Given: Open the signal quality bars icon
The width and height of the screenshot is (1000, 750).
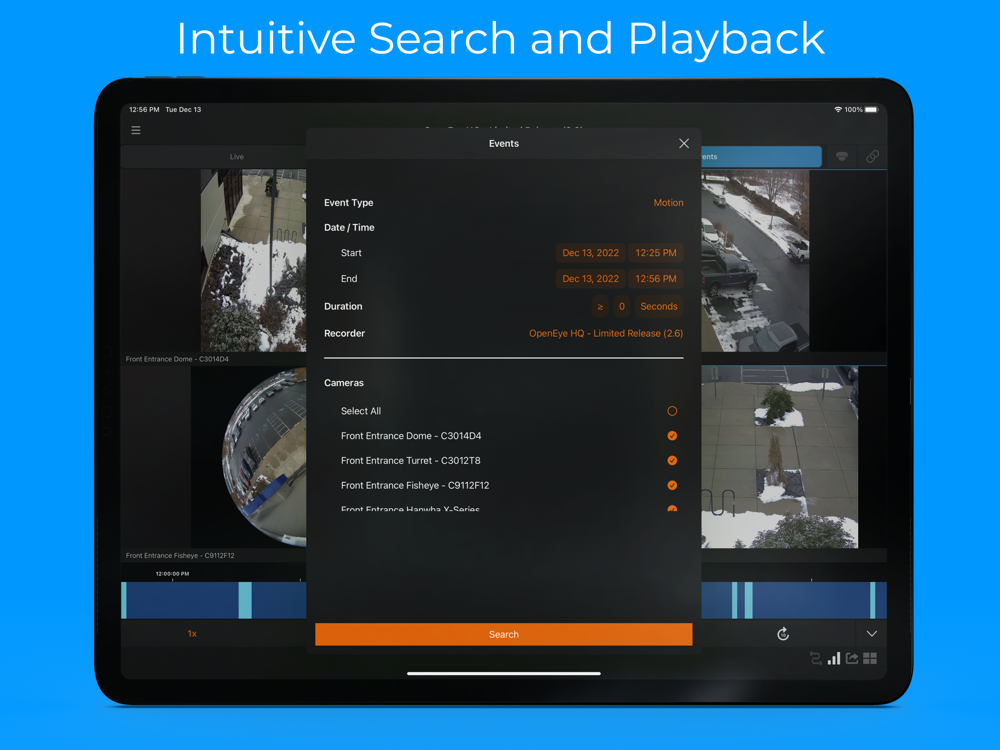Looking at the screenshot, I should point(834,658).
